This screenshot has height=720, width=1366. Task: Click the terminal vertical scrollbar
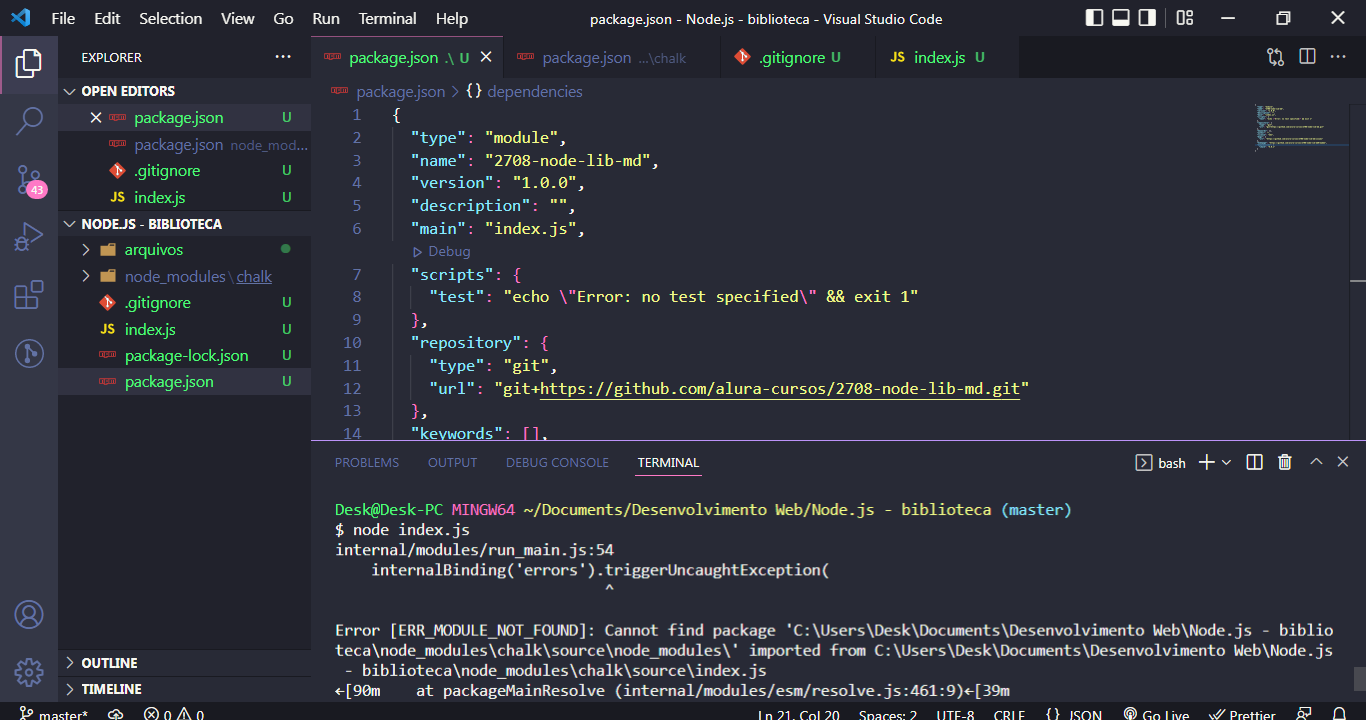pyautogui.click(x=1360, y=679)
